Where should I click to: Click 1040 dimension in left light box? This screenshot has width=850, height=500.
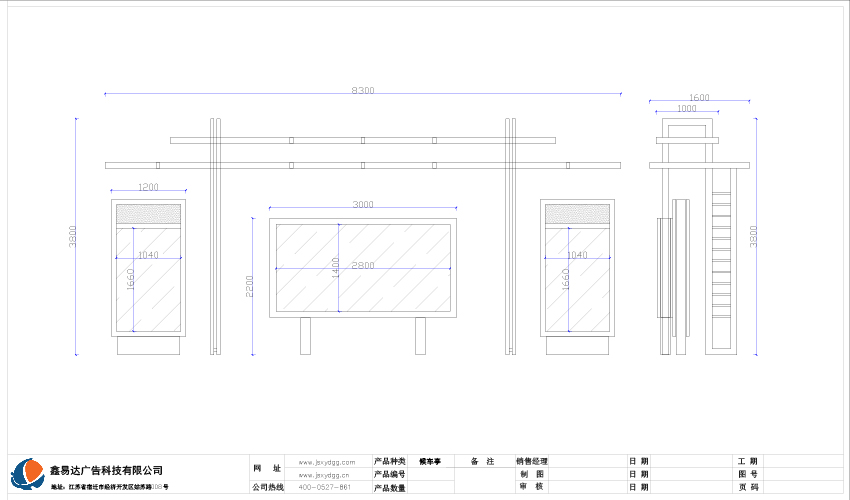[148, 255]
